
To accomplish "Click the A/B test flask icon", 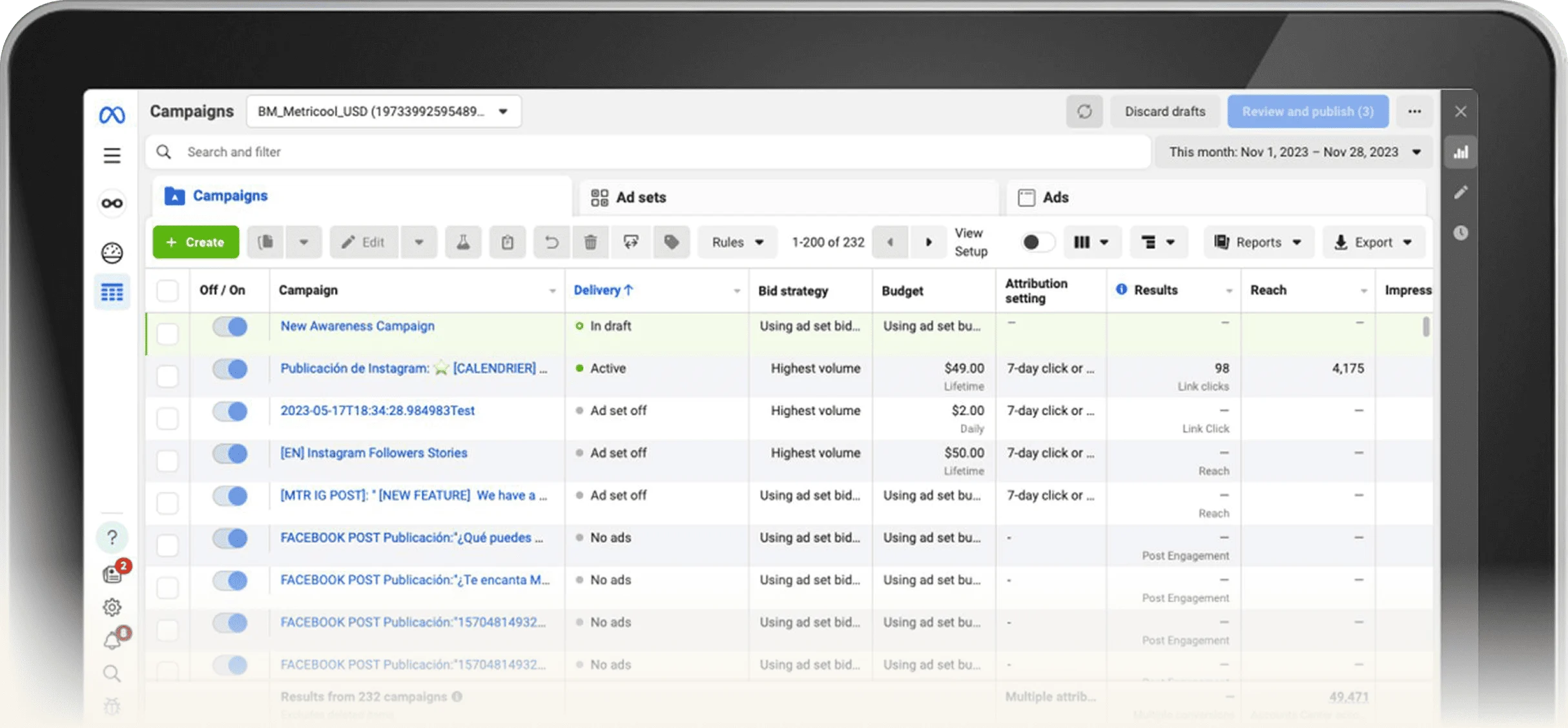I will [x=463, y=242].
